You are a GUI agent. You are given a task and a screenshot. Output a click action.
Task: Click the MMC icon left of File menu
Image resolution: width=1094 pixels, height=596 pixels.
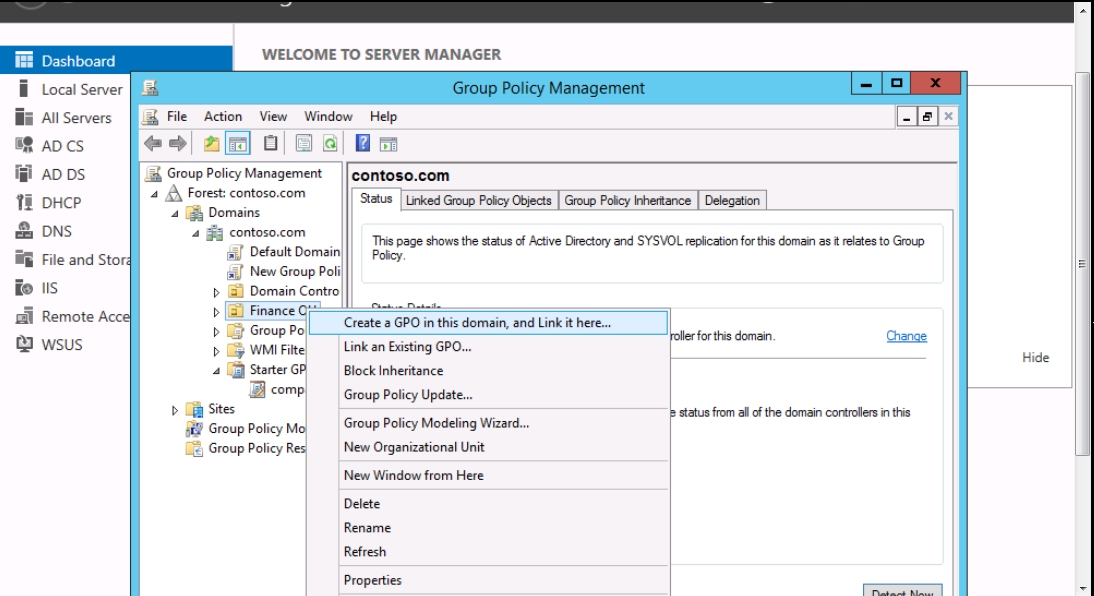point(150,117)
